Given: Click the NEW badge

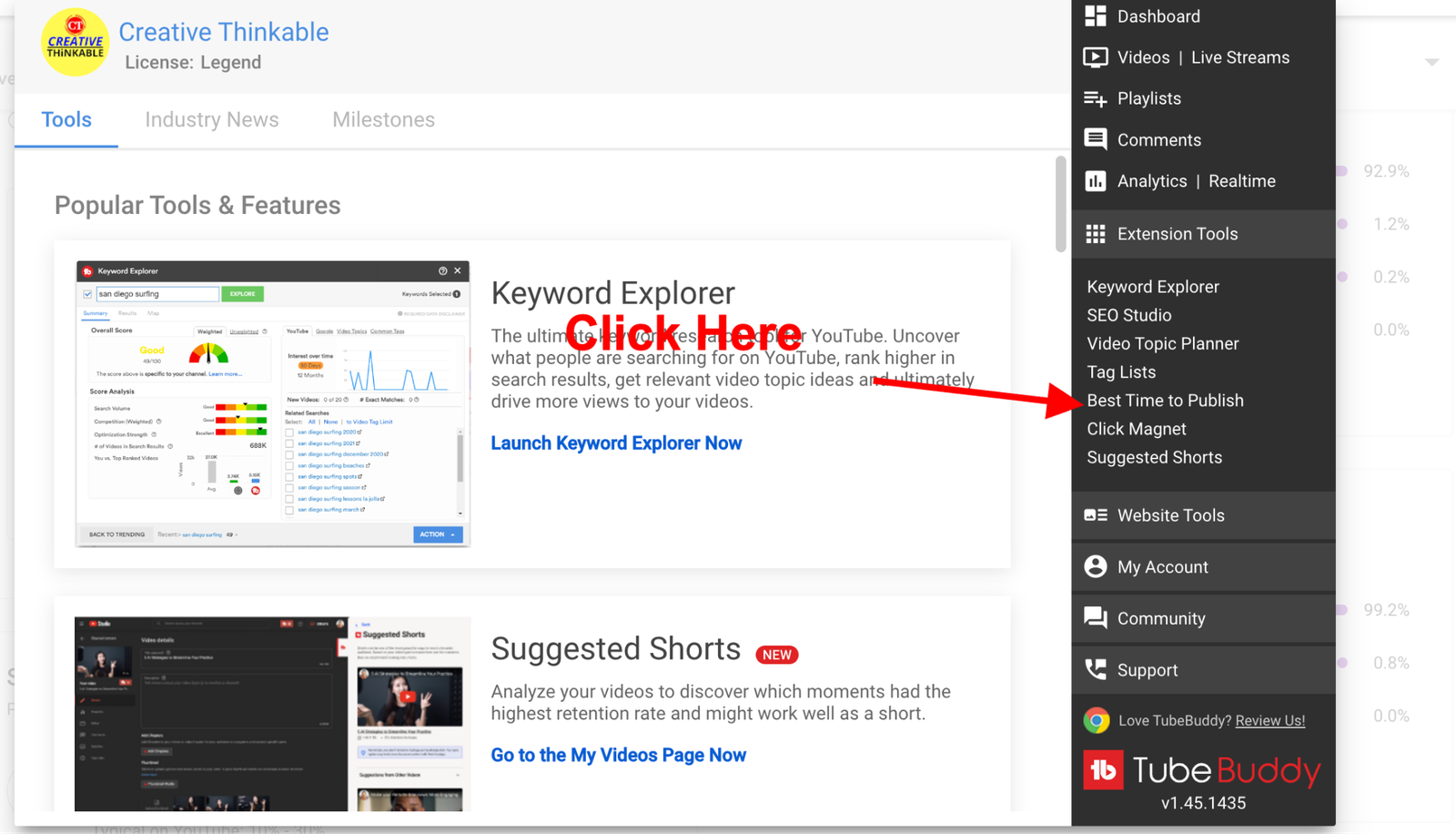Looking at the screenshot, I should pos(777,655).
